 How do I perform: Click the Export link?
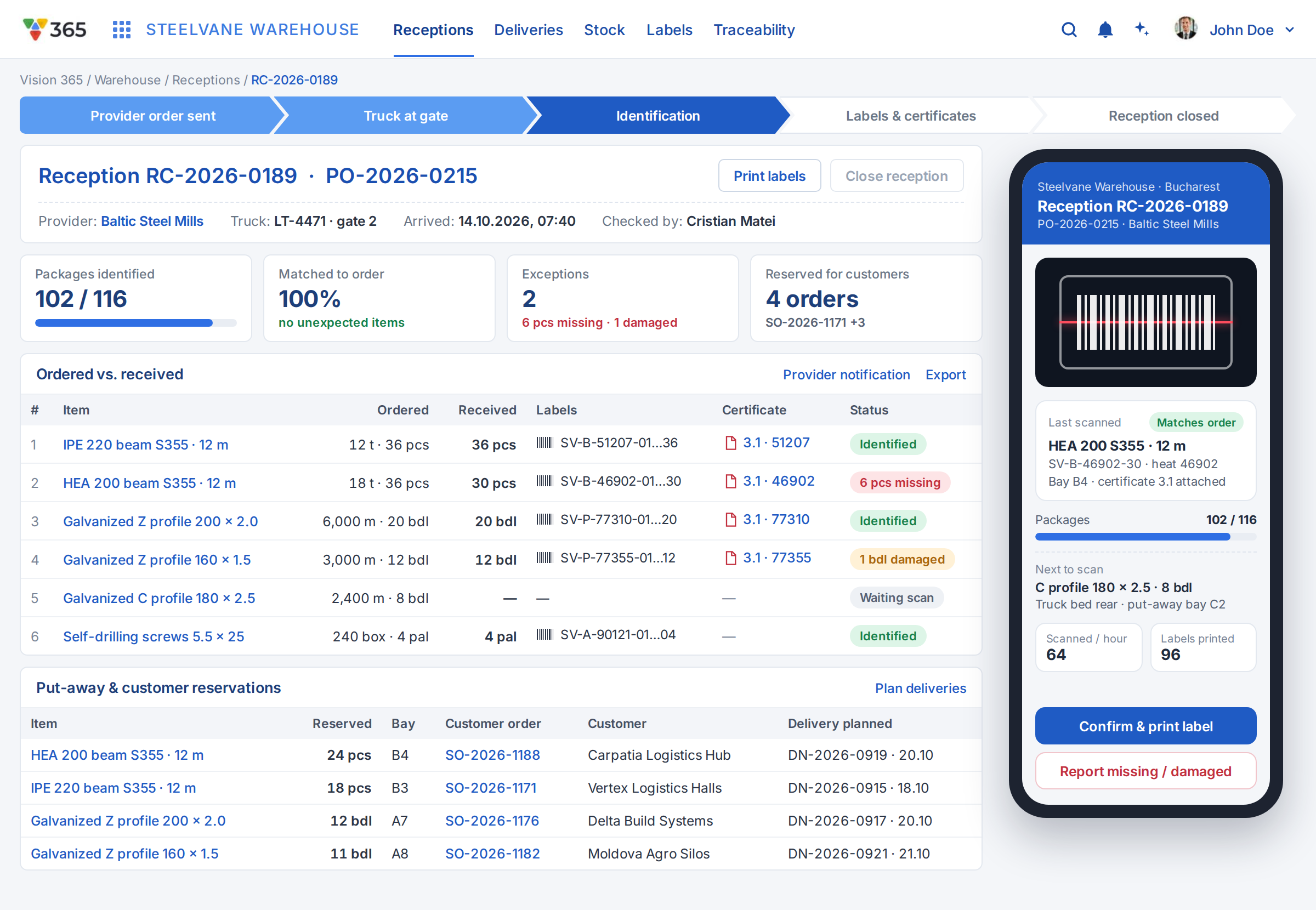point(945,374)
